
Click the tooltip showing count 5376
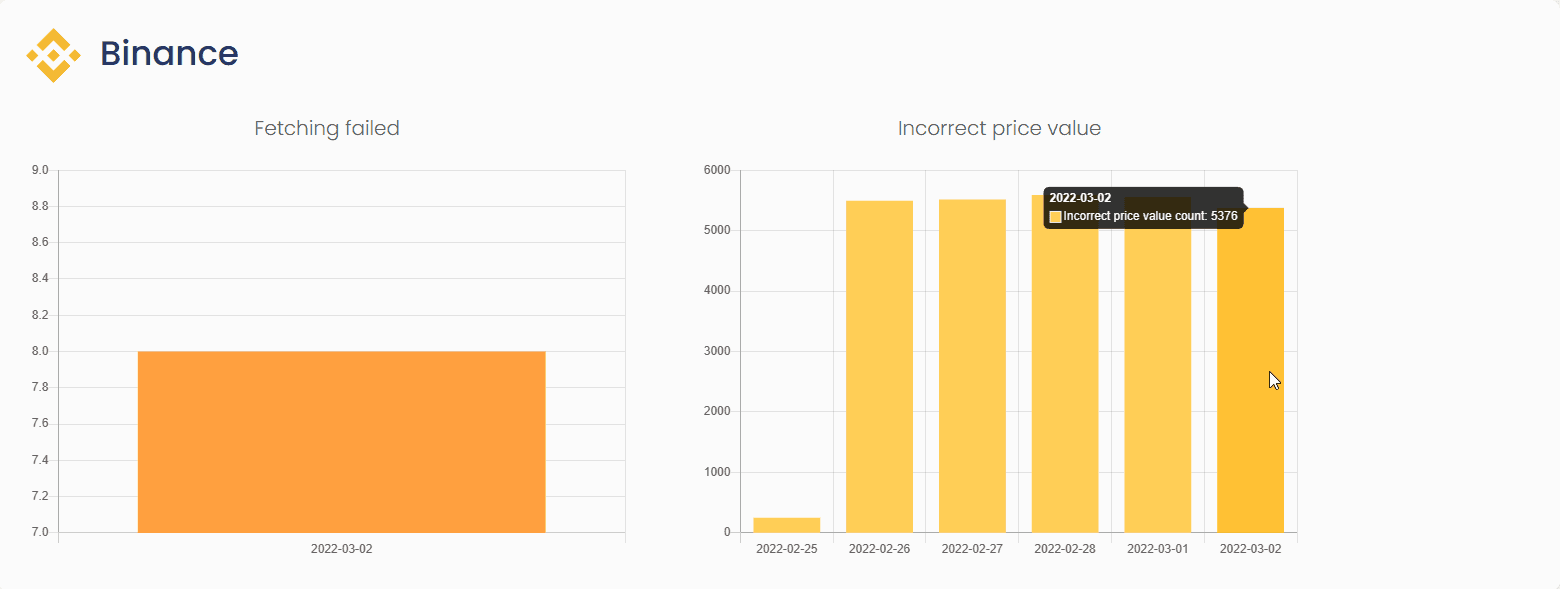point(1143,208)
